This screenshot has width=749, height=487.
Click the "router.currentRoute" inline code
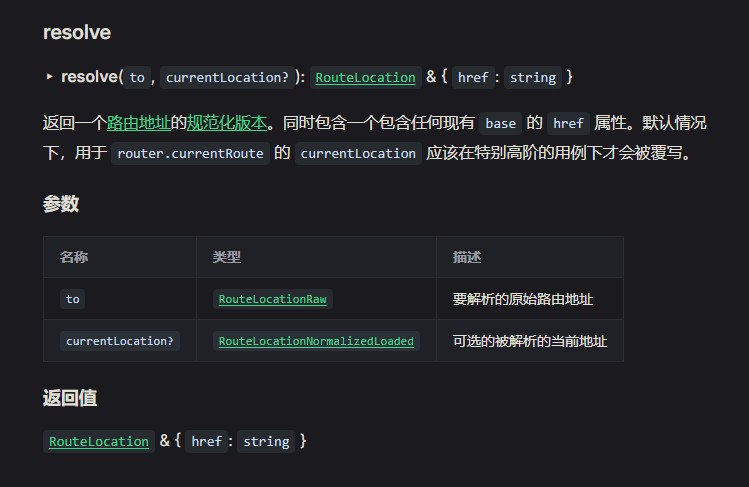click(x=190, y=153)
